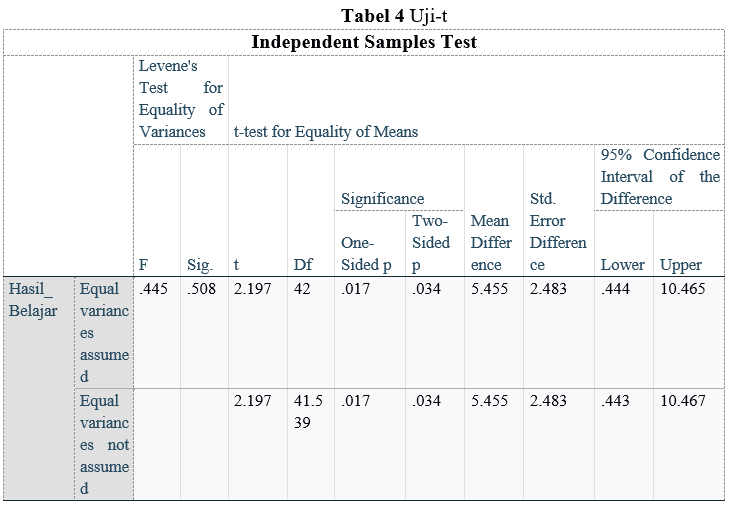Click the Levene's Test for Equality header
Viewport: 730px width, 506px height.
[181, 98]
